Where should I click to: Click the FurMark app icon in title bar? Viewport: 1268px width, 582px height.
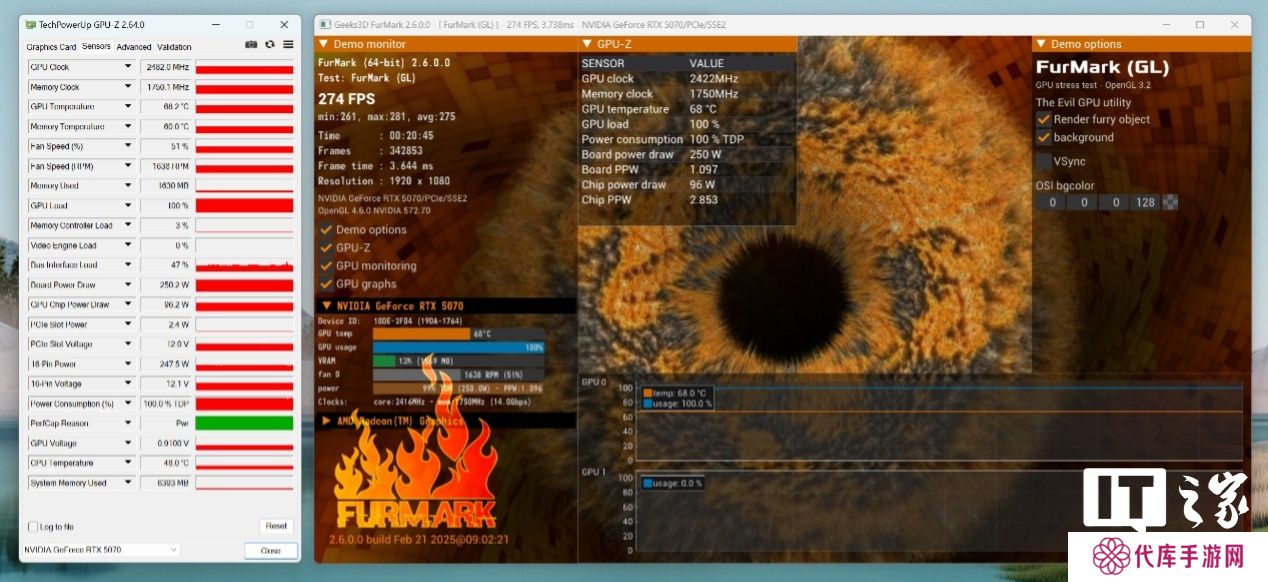[325, 24]
